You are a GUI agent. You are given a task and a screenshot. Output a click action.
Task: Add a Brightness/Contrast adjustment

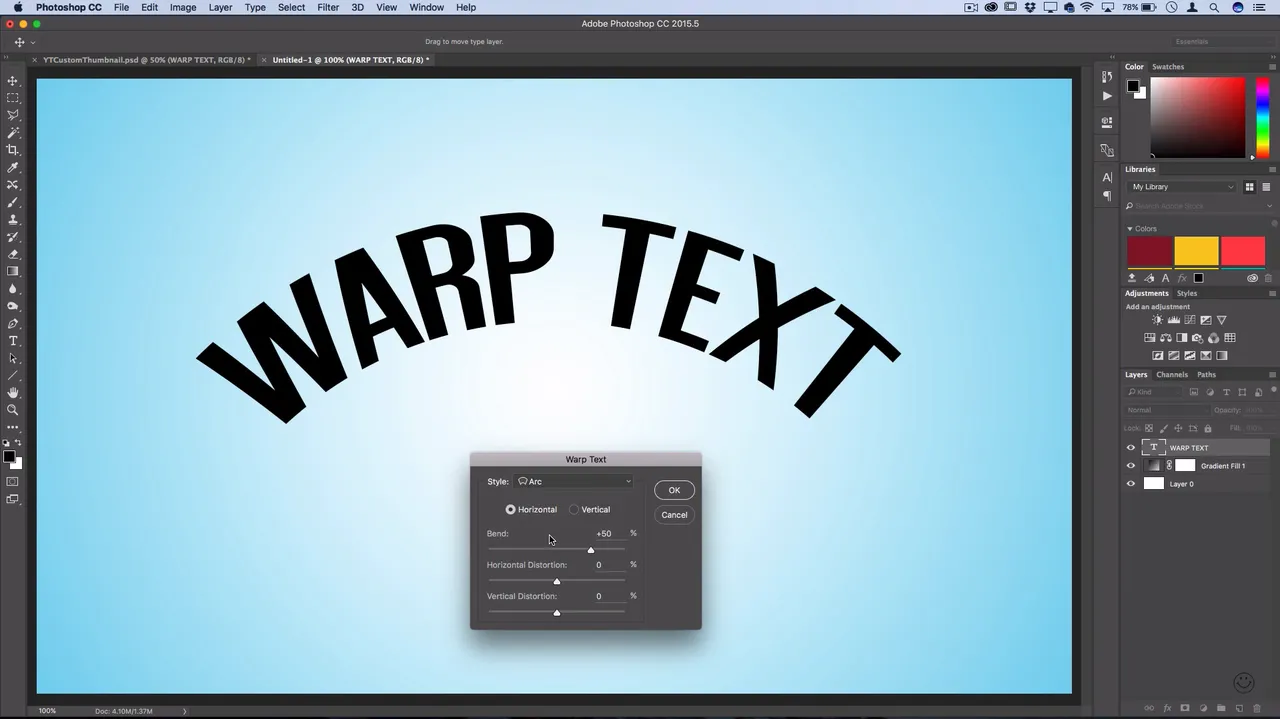tap(1158, 320)
